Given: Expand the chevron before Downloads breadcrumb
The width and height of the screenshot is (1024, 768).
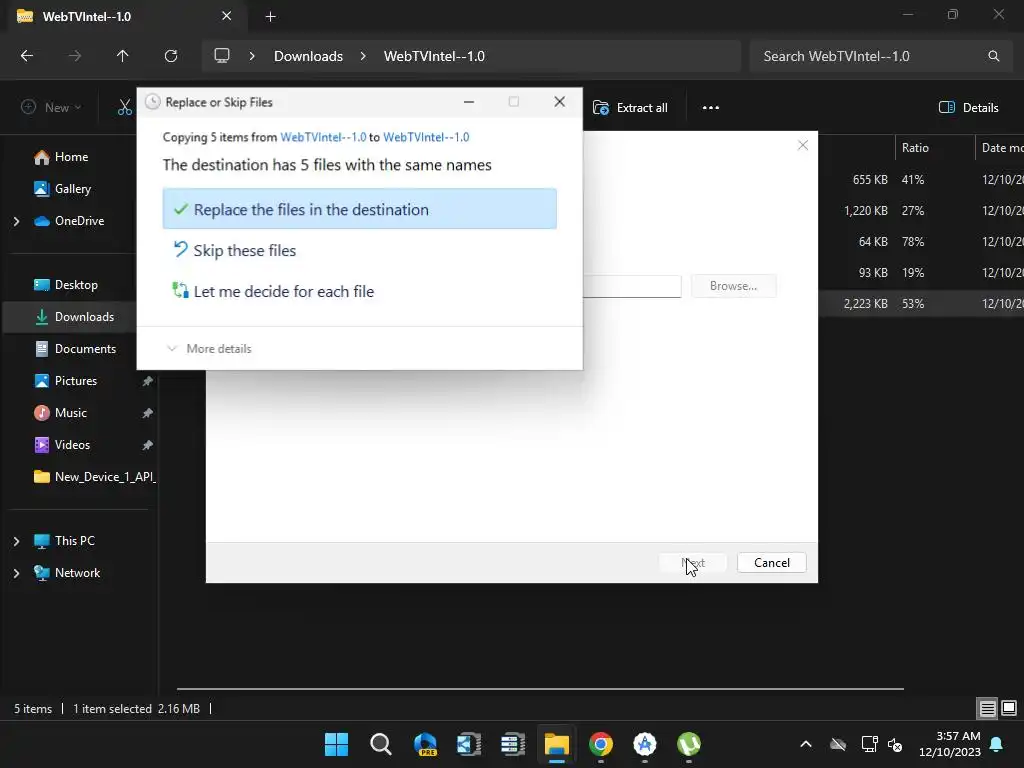Looking at the screenshot, I should [x=251, y=56].
